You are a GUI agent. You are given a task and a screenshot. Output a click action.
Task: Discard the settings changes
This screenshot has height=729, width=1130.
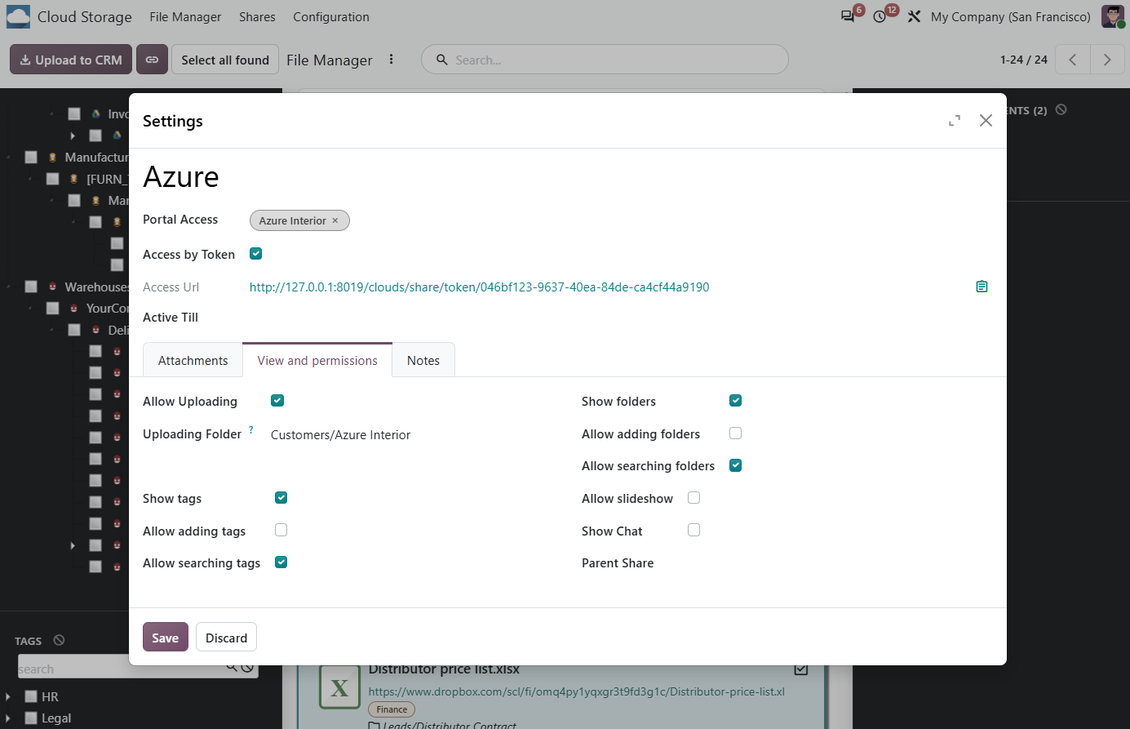226,638
